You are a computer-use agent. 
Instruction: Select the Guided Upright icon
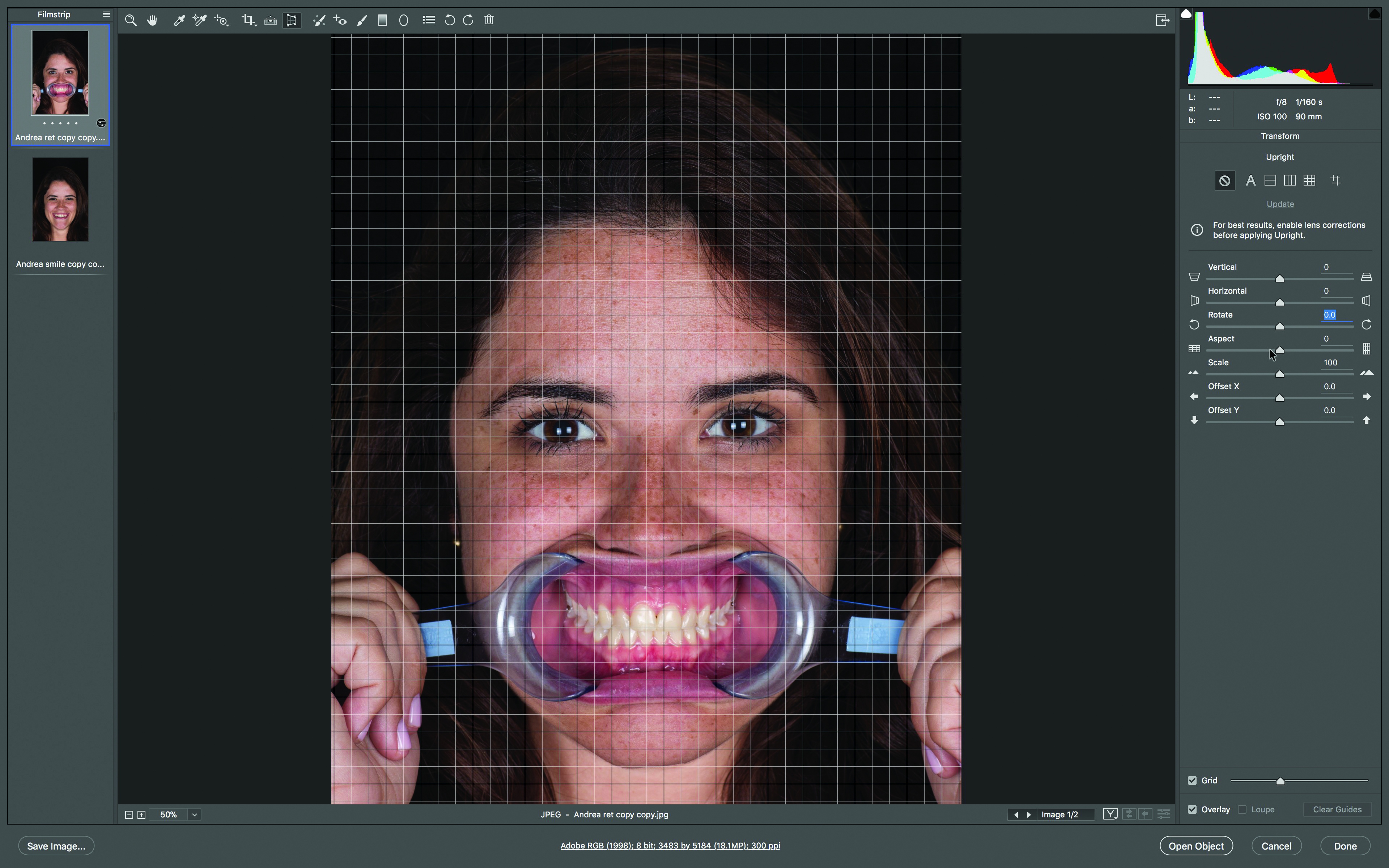coord(1335,181)
